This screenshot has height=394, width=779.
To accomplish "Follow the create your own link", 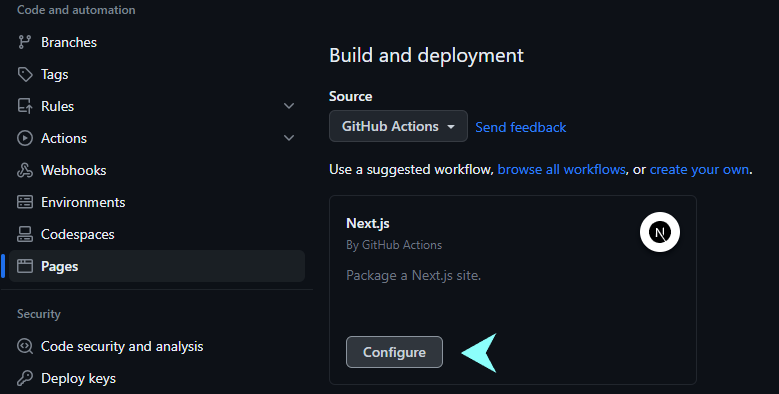I will tap(700, 169).
